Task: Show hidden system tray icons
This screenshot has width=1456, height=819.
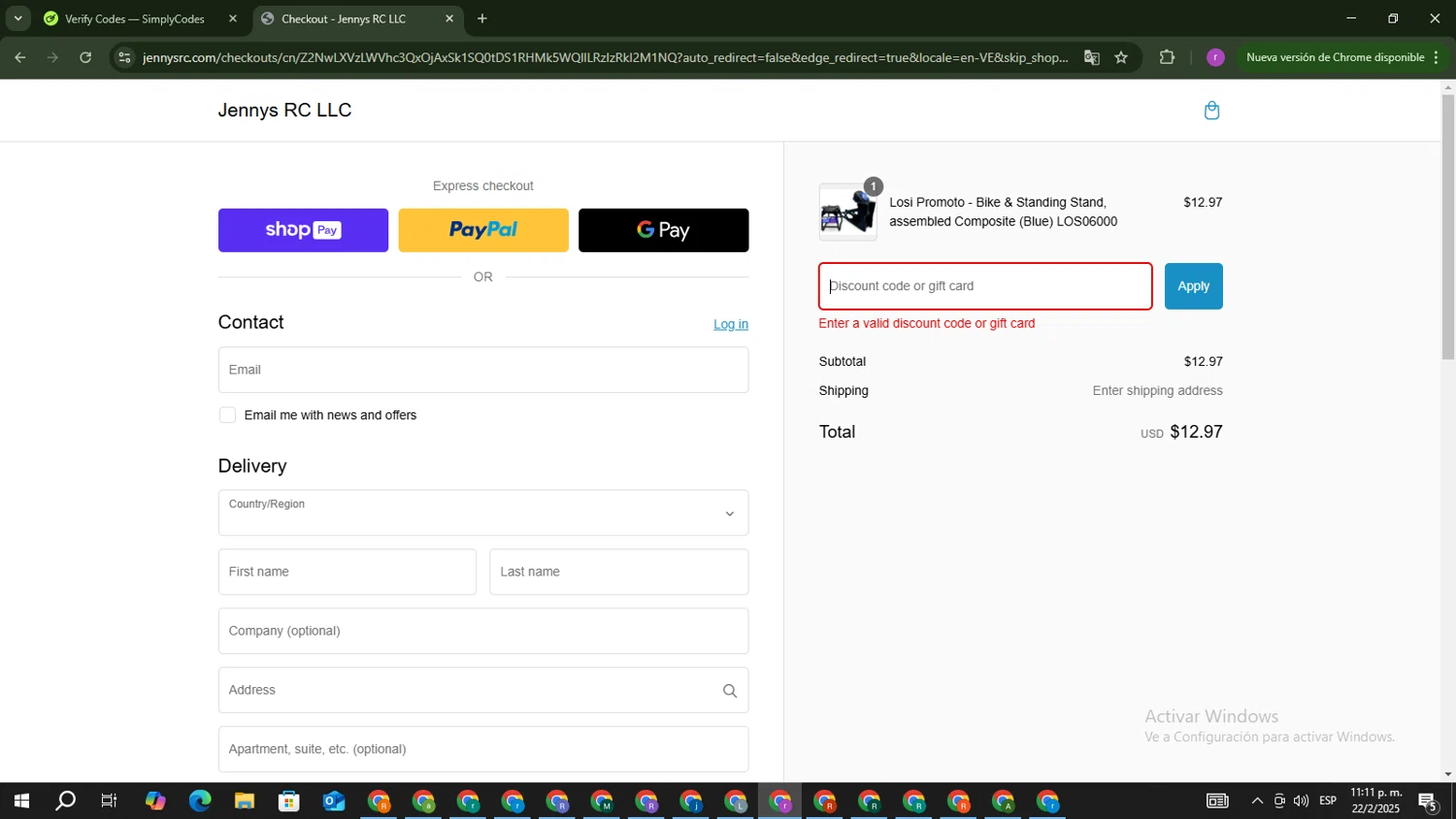Action: click(x=1257, y=802)
